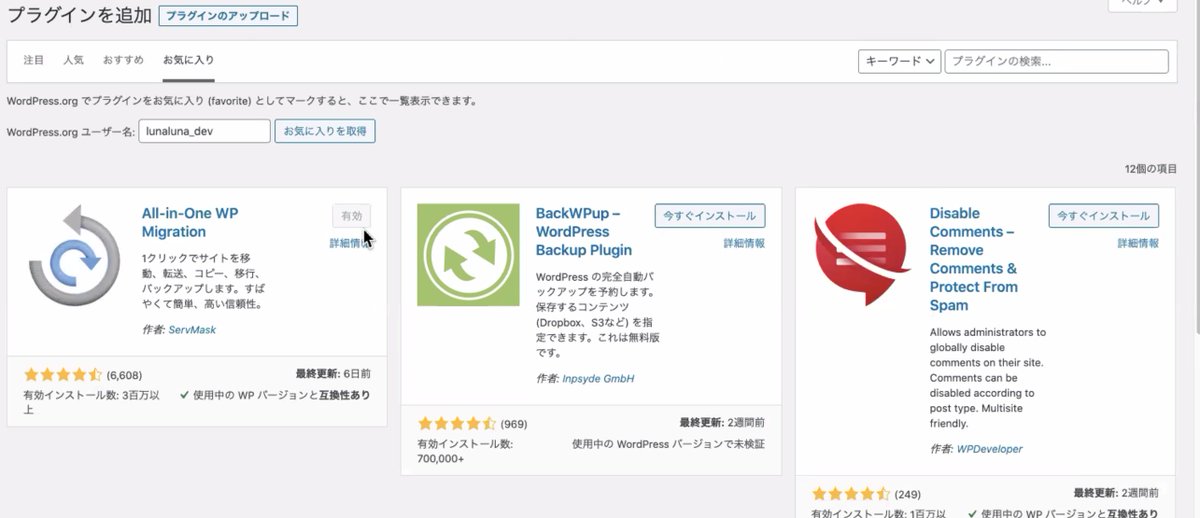Image resolution: width=1200 pixels, height=518 pixels.
Task: Open the BackWPup – WordPress Backup Plugin title link
Action: pos(584,231)
